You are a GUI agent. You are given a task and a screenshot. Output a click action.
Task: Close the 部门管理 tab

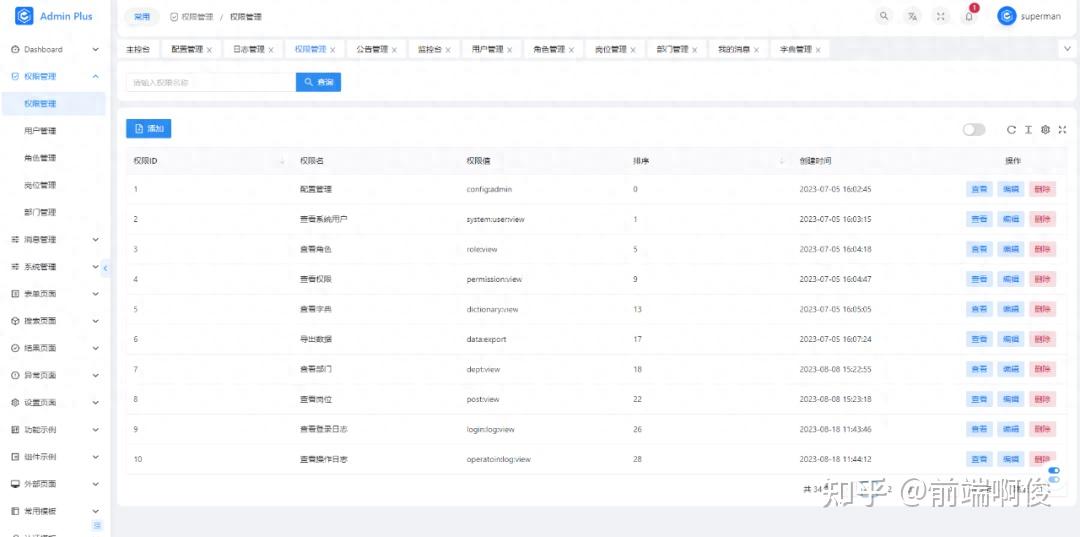695,50
